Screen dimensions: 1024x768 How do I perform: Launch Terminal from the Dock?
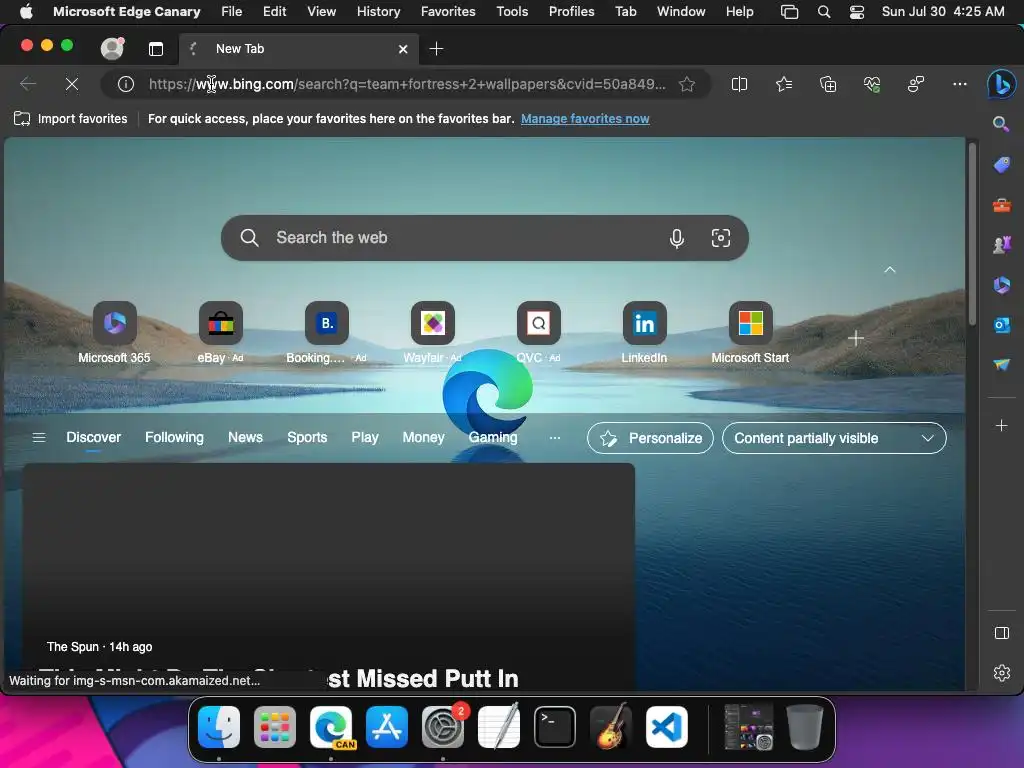[554, 727]
